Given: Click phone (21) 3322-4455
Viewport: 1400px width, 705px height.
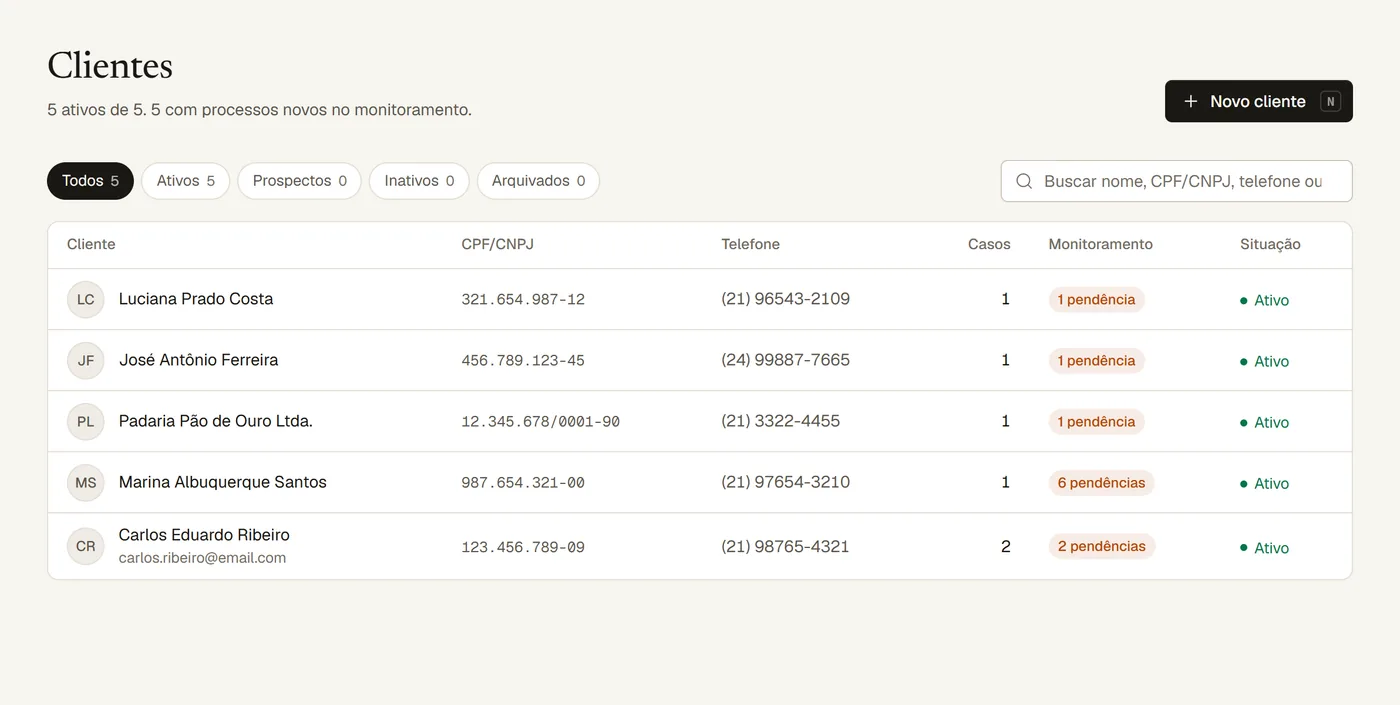Looking at the screenshot, I should [x=780, y=421].
